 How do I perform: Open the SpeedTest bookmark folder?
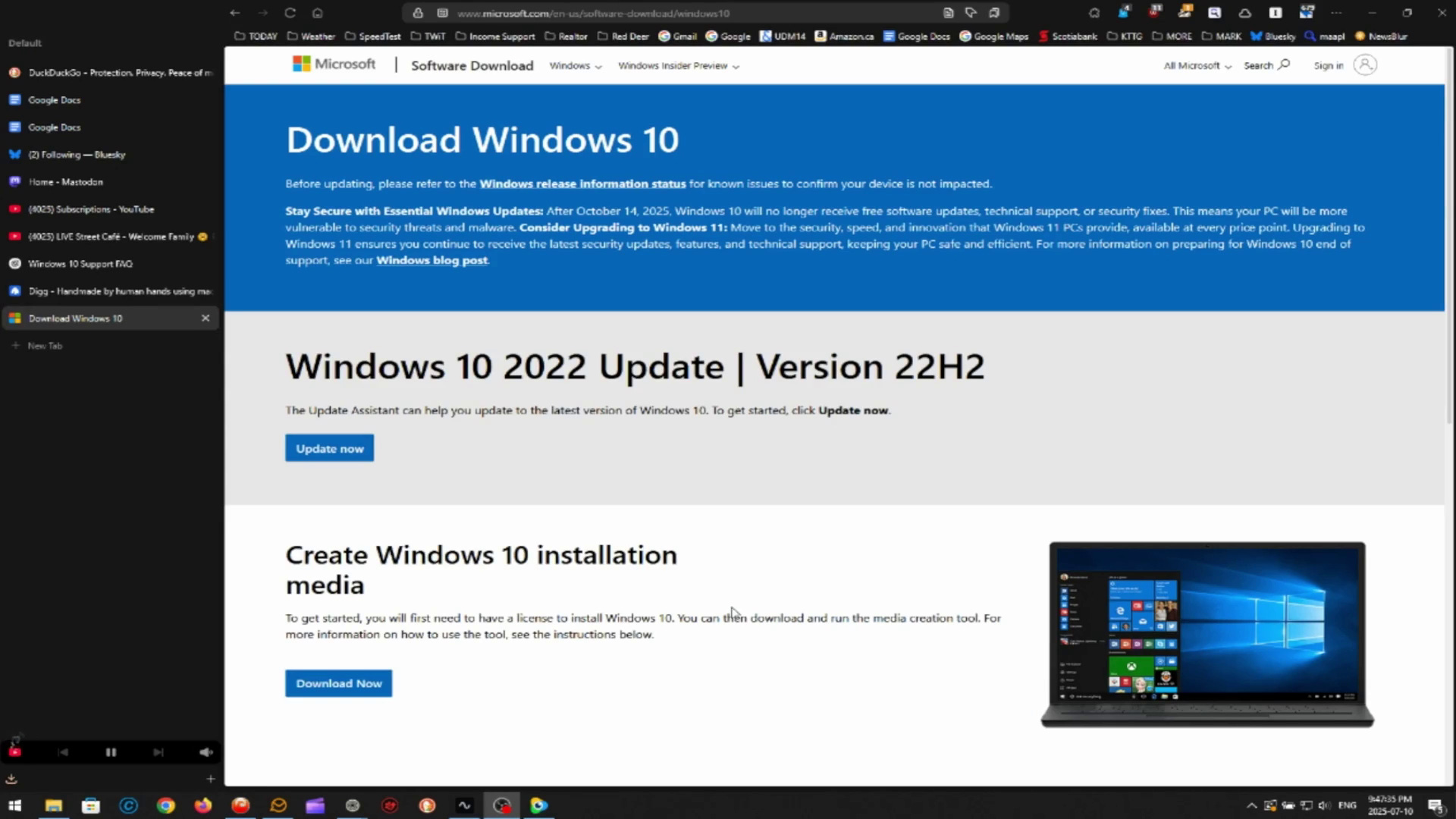pos(372,36)
